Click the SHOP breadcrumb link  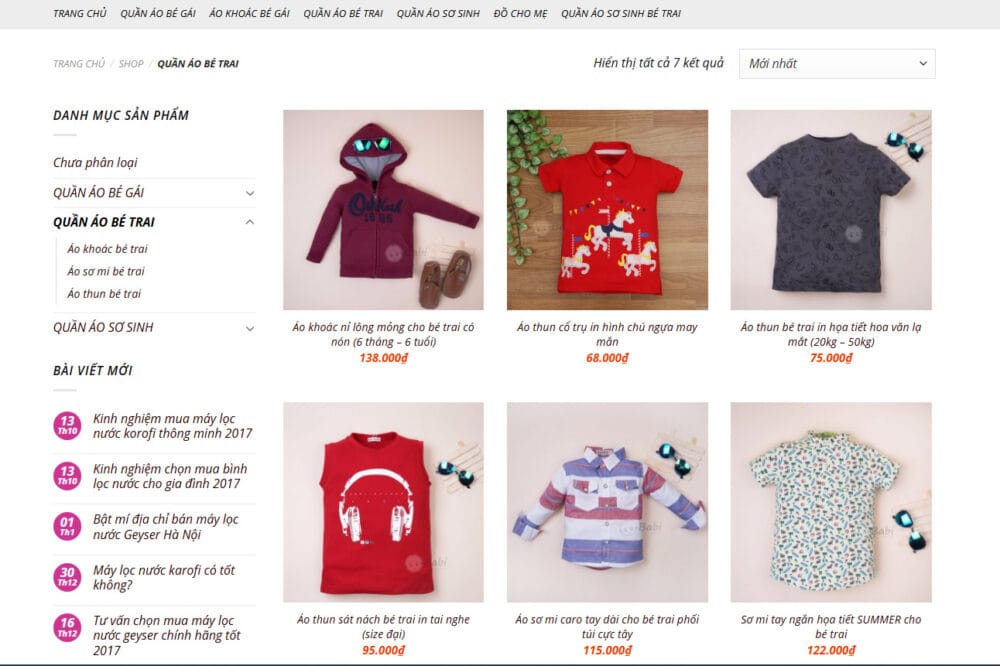click(x=131, y=64)
